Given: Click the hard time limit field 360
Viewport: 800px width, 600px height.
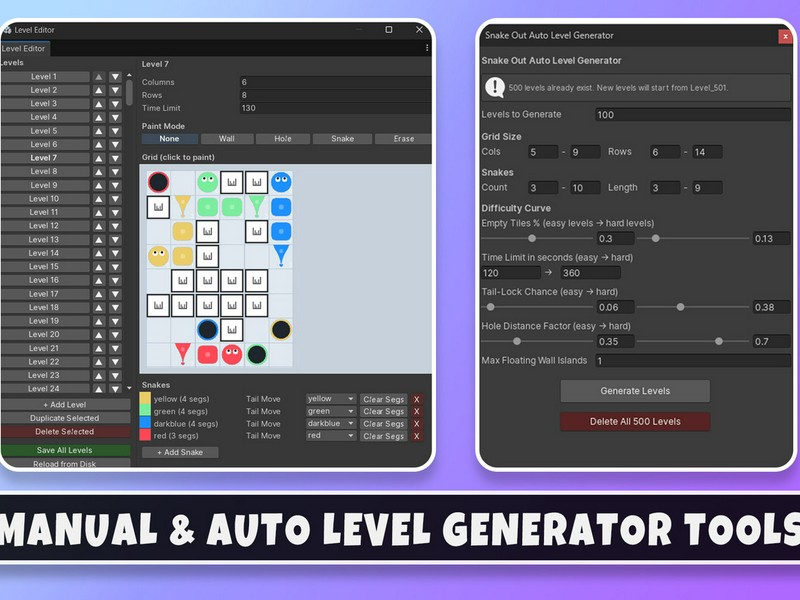Looking at the screenshot, I should 590,273.
